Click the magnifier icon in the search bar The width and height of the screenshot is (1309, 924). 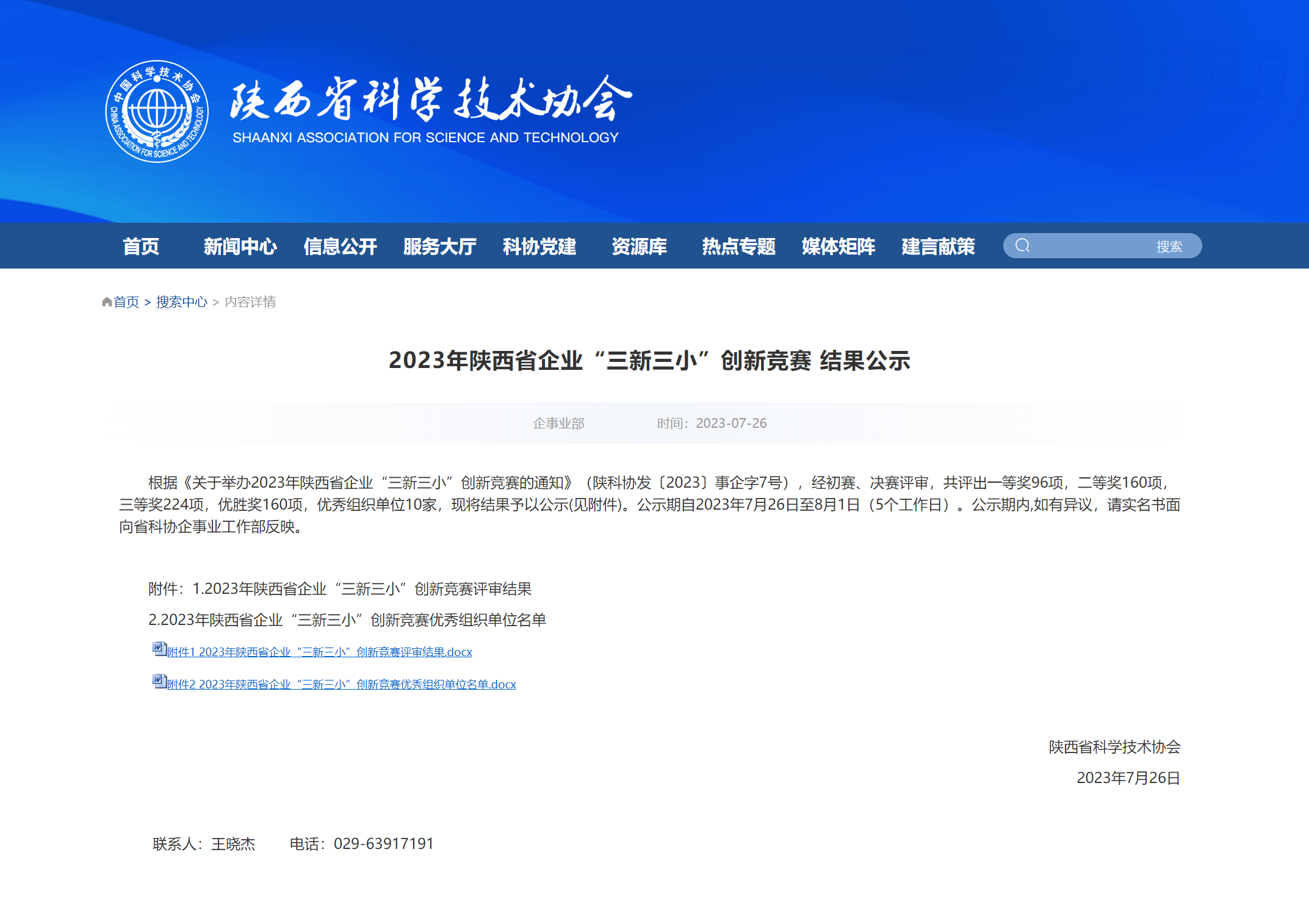point(1023,245)
